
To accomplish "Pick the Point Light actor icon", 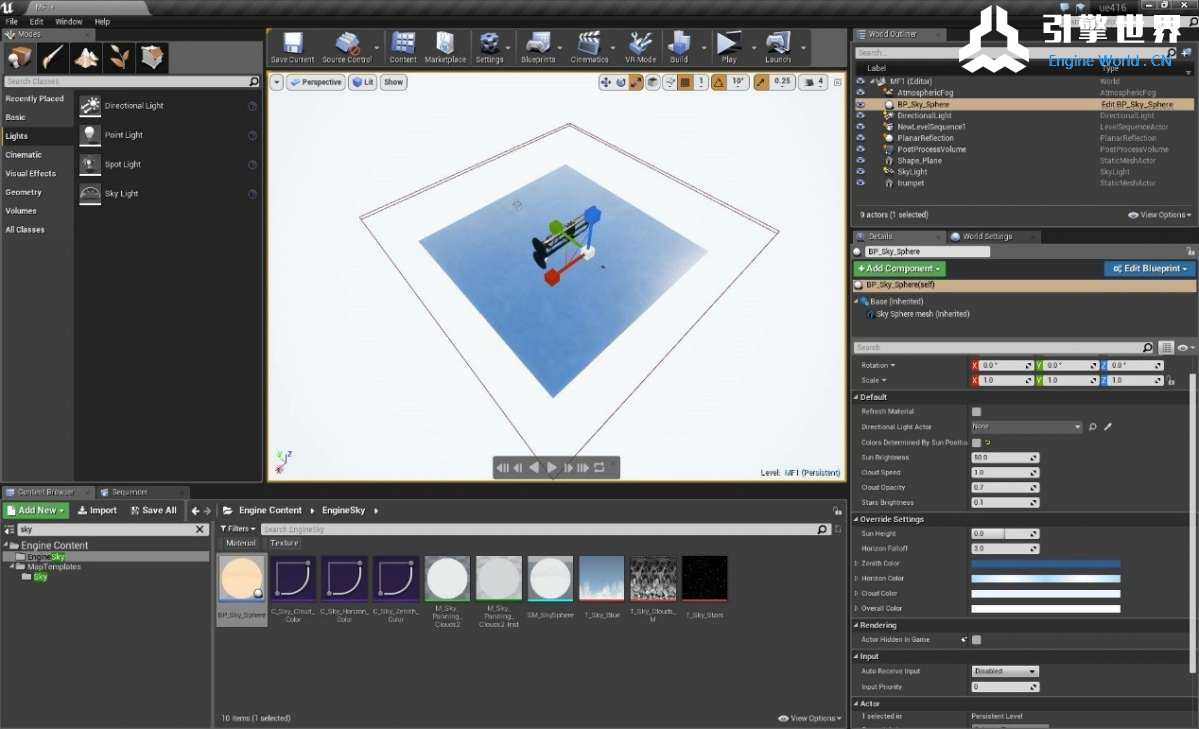I will click(x=90, y=135).
